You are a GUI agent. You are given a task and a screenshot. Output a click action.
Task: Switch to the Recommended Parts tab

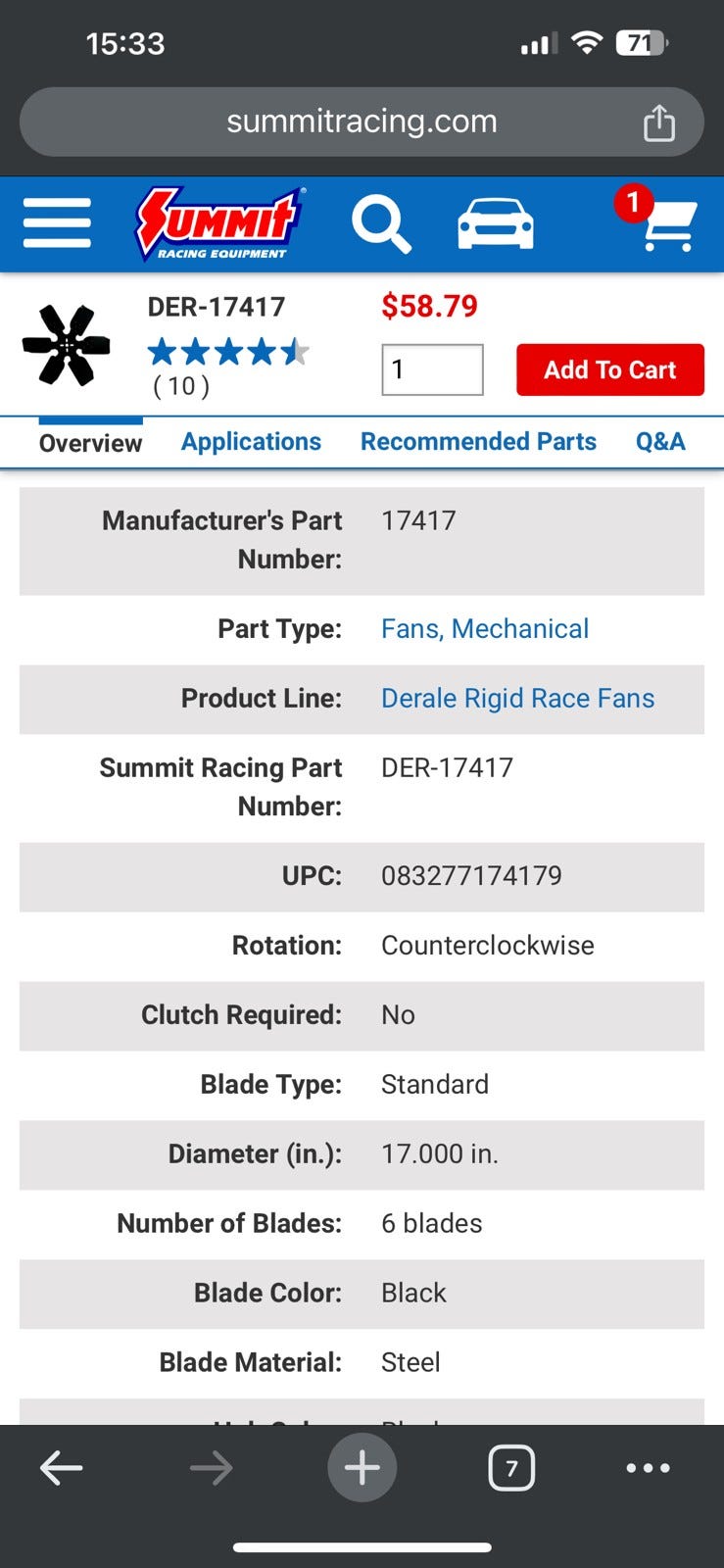coord(478,442)
